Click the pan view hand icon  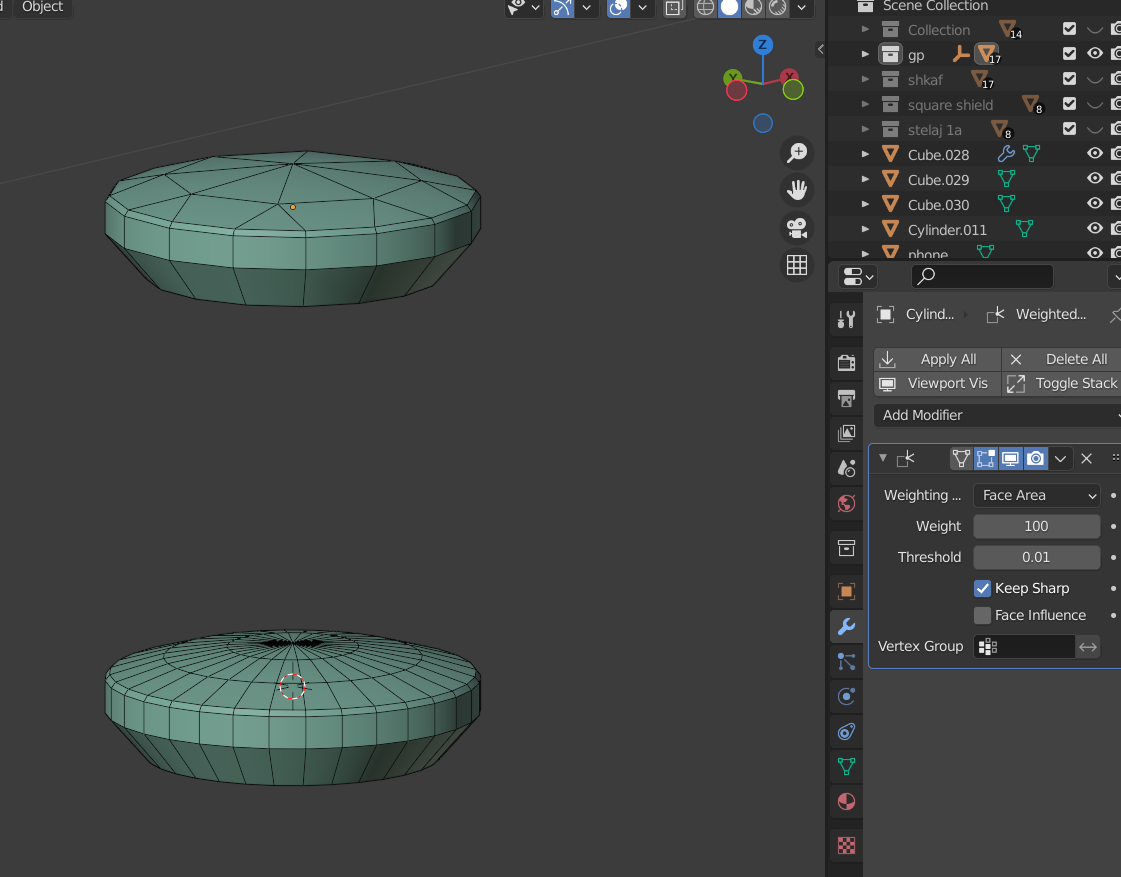(x=797, y=190)
